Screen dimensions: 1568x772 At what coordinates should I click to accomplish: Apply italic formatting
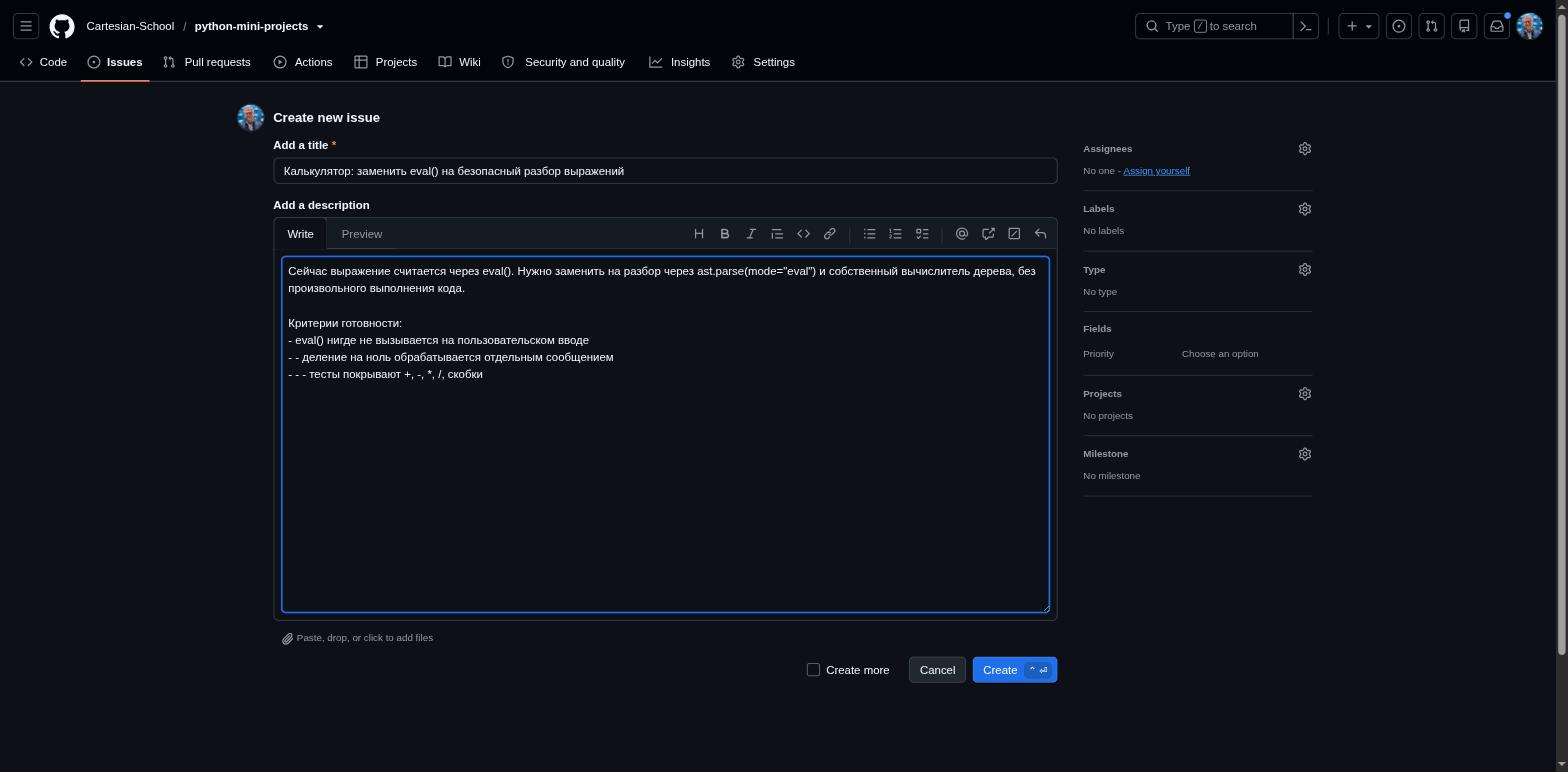tap(751, 234)
